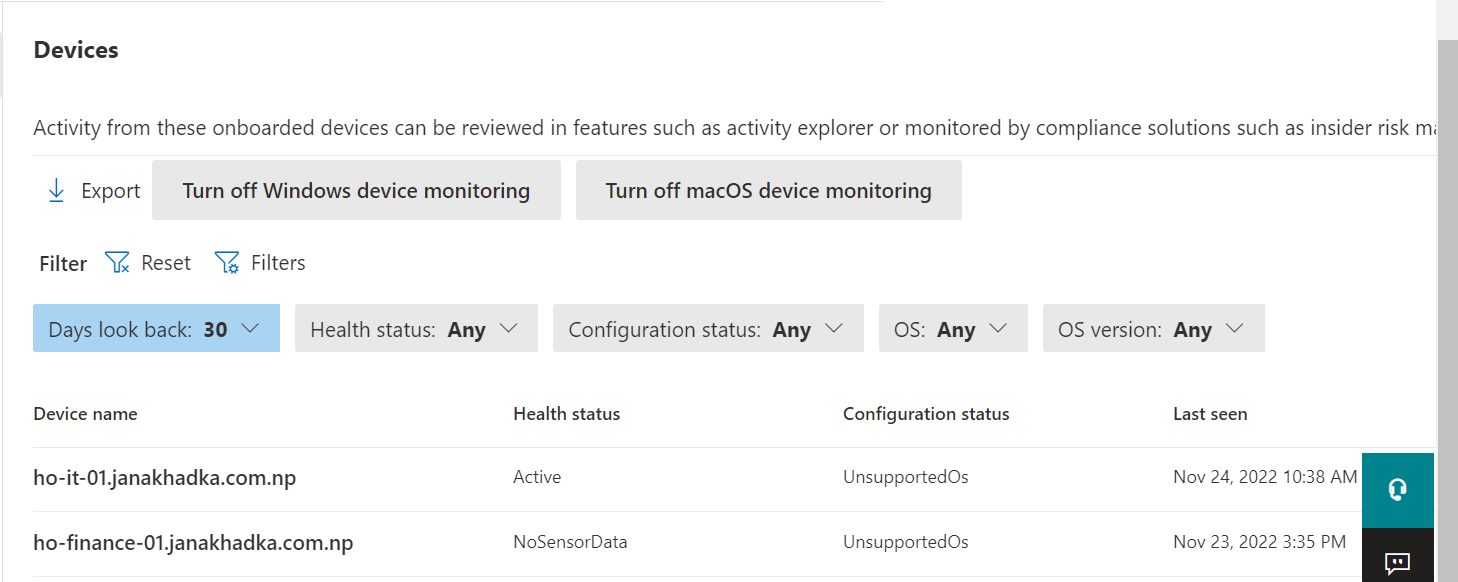Click the Reset filter text label
Screen dimensions: 1458x582
166,263
